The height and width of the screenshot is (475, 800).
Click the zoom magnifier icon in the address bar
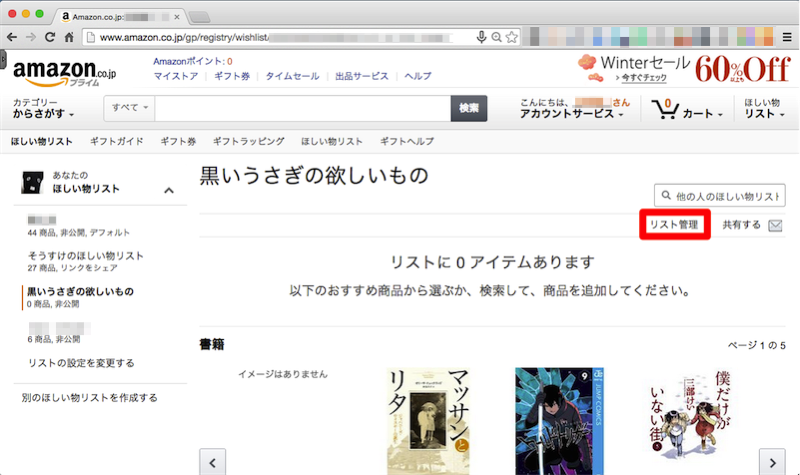pyautogui.click(x=496, y=37)
